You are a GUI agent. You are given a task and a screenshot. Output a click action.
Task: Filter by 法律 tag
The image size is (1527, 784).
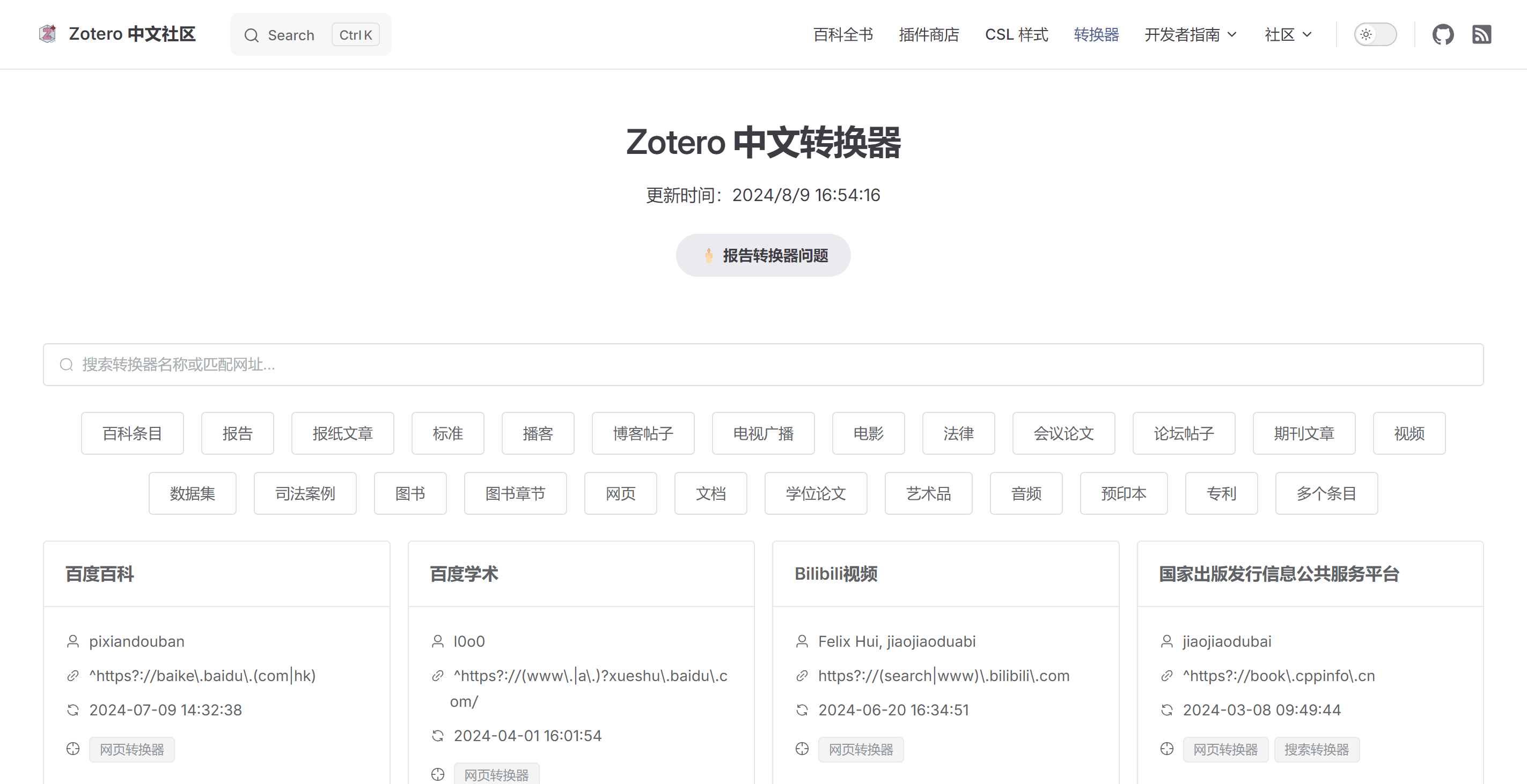[x=958, y=433]
